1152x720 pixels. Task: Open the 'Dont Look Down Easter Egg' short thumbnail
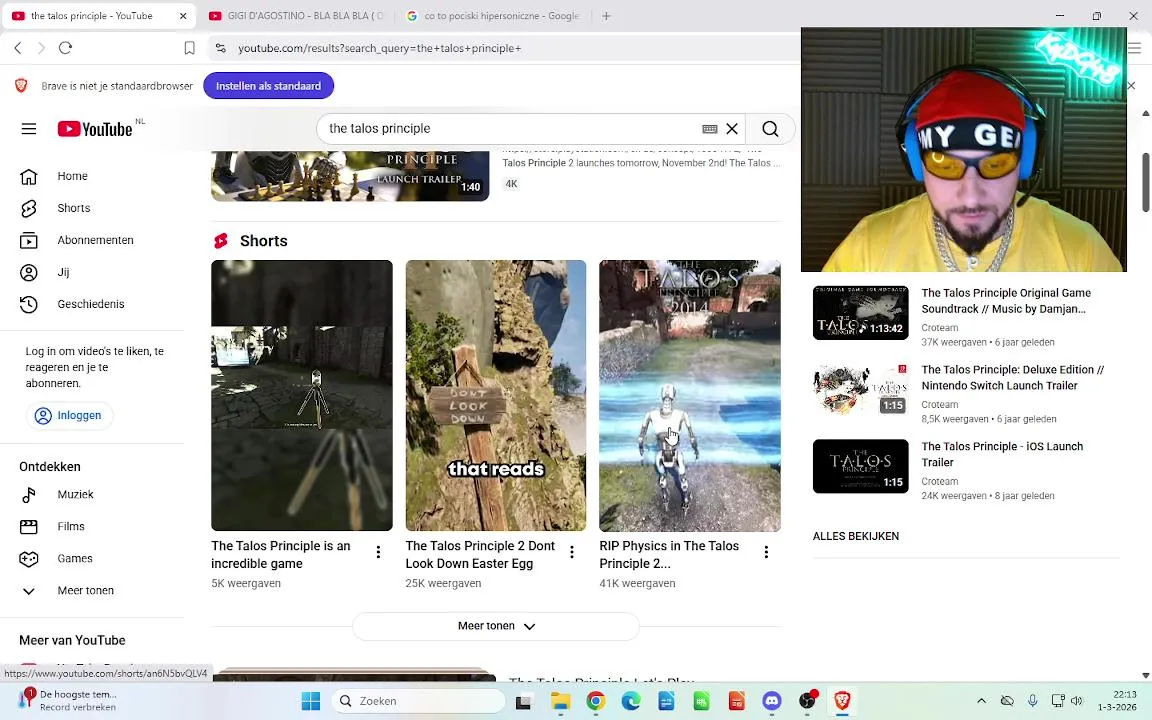point(496,395)
